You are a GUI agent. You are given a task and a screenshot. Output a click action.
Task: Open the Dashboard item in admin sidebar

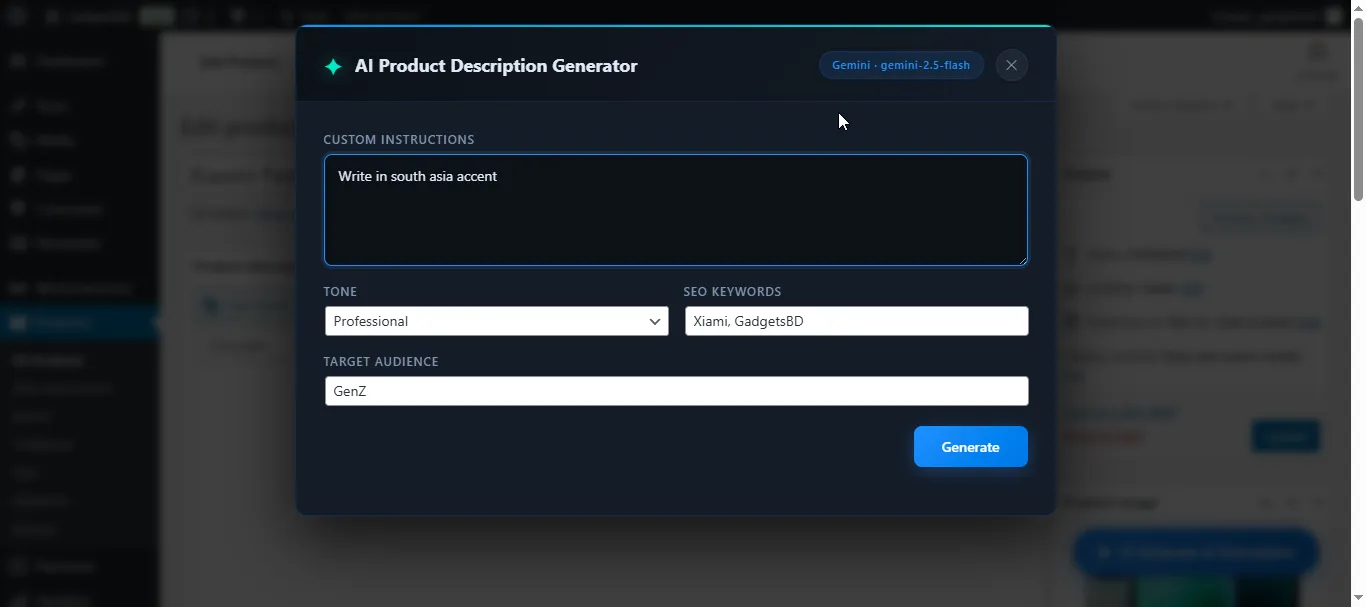click(x=70, y=61)
